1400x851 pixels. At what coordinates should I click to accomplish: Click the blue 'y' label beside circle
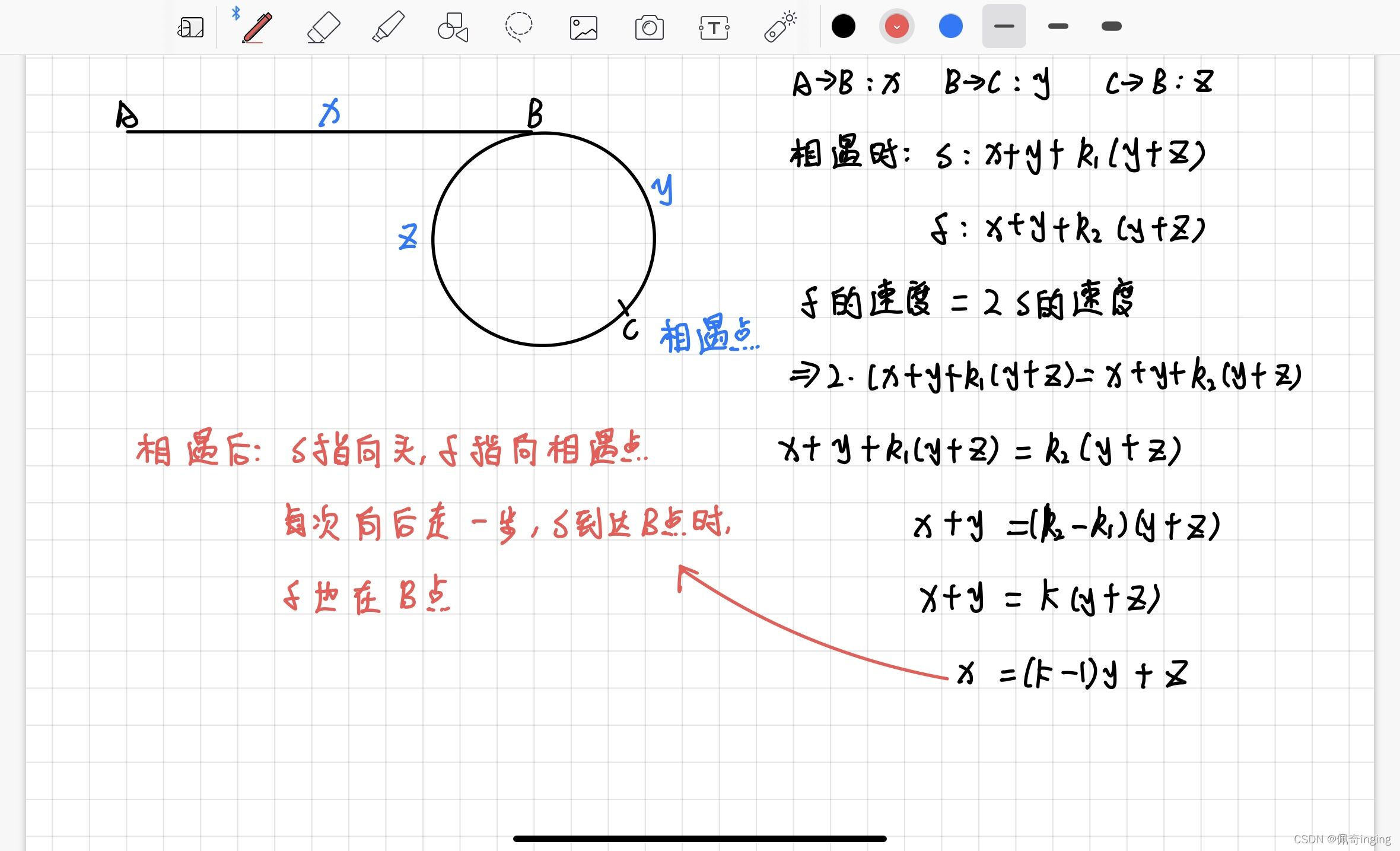click(663, 189)
